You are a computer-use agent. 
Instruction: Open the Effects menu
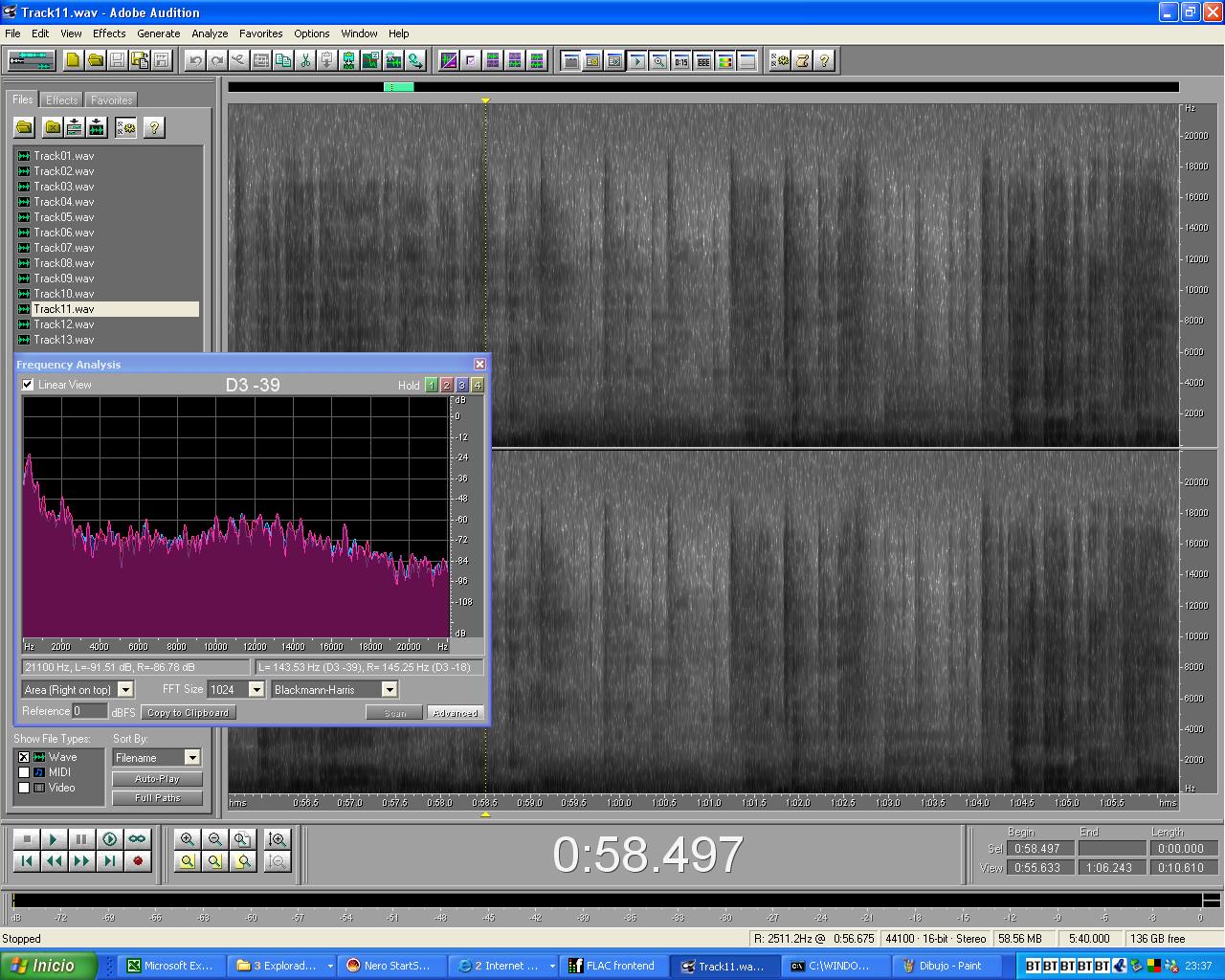click(109, 33)
